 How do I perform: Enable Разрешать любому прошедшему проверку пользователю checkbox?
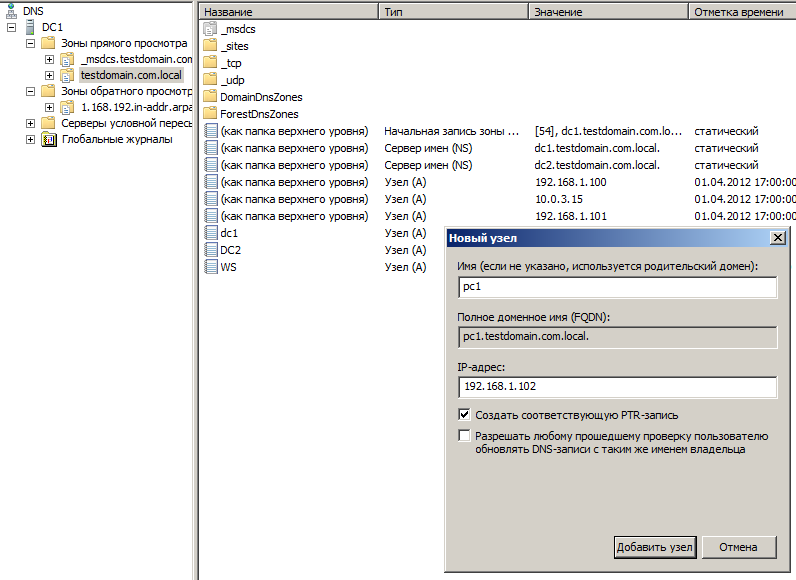tap(464, 436)
